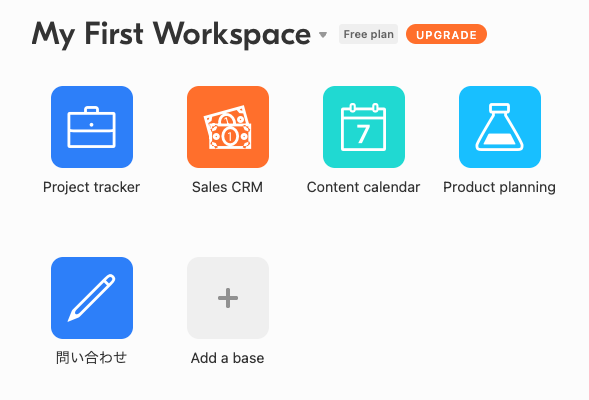Click the Add a base label text
589x400 pixels.
pyautogui.click(x=228, y=358)
